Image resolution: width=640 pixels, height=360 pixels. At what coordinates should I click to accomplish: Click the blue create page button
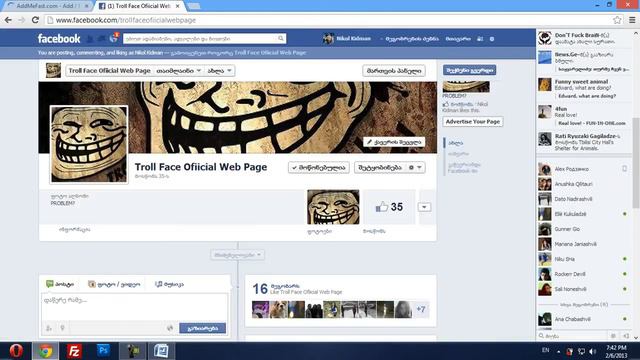click(x=469, y=70)
